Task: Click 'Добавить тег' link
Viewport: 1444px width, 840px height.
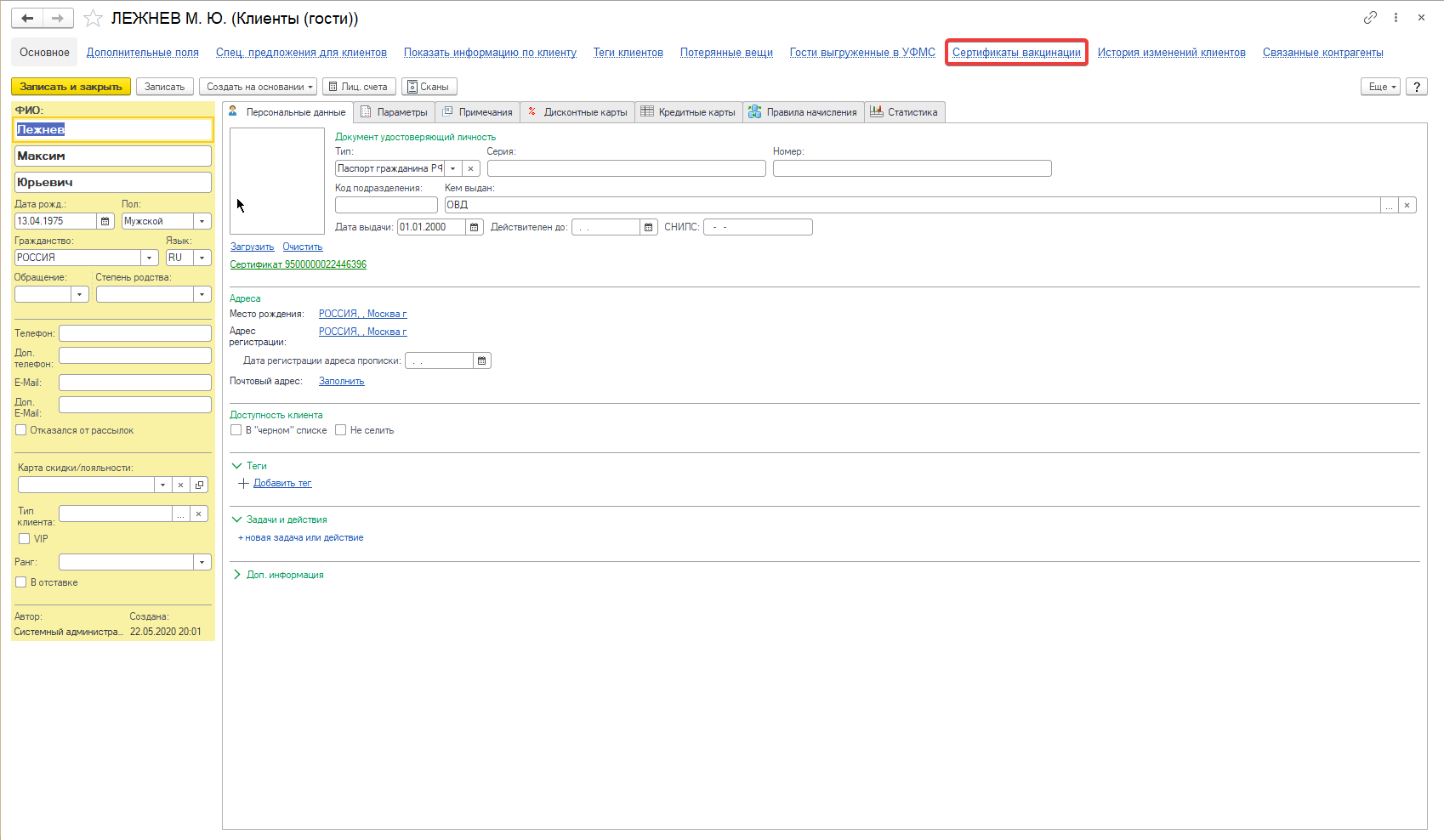Action: point(282,483)
